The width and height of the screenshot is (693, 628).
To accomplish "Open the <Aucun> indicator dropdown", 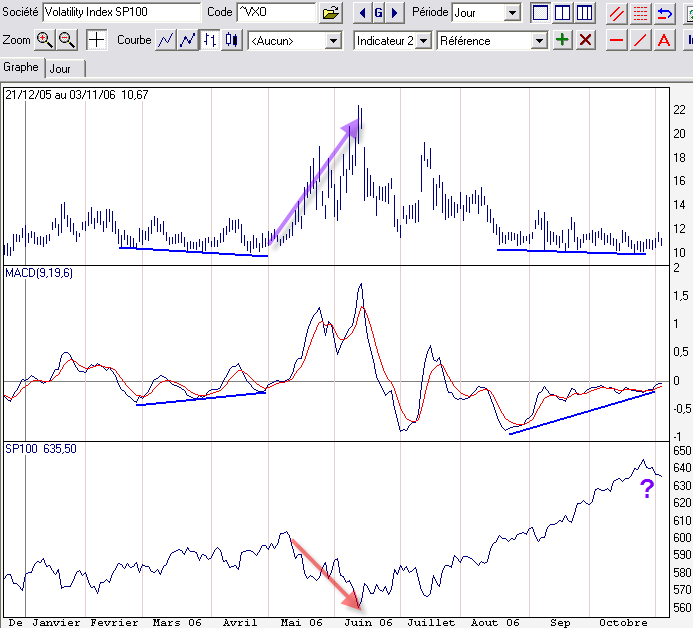I will pos(295,41).
